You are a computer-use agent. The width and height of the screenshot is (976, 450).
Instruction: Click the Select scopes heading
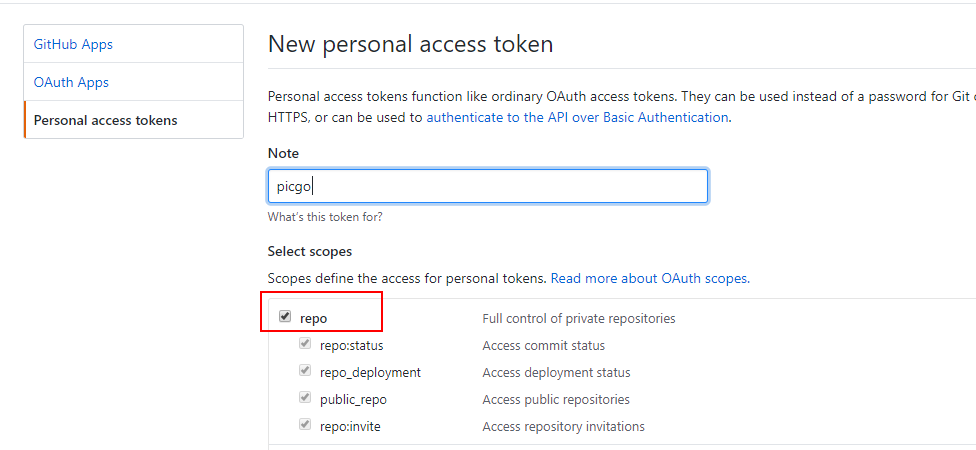(310, 251)
